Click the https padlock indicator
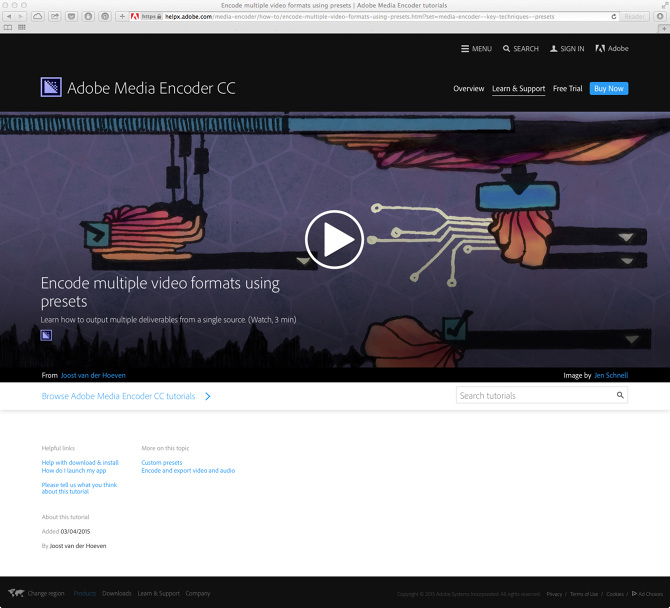This screenshot has width=670, height=608. click(152, 16)
